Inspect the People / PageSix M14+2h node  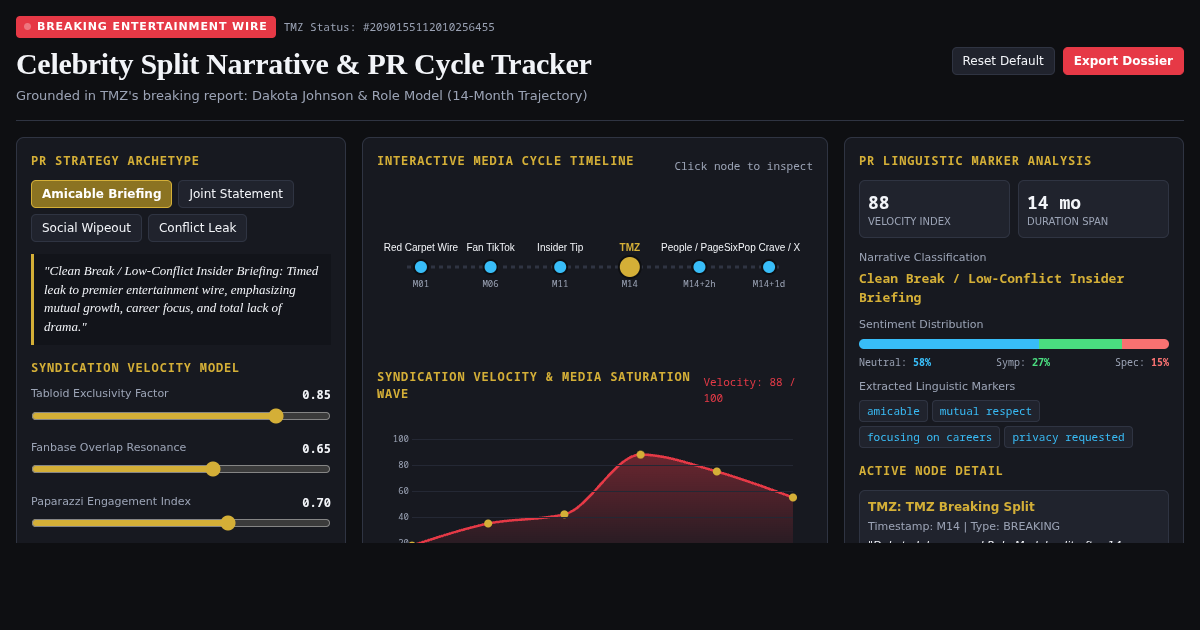699,267
